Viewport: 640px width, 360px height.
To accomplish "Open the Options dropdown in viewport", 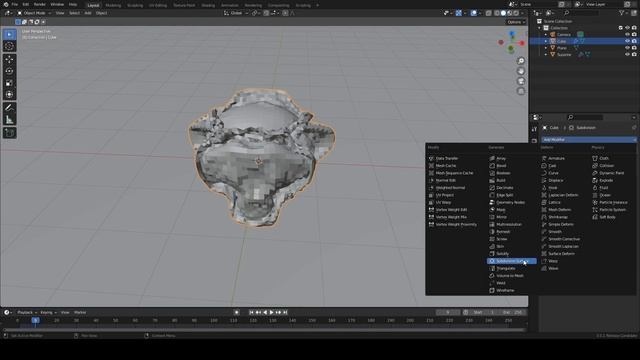I will coord(516,22).
